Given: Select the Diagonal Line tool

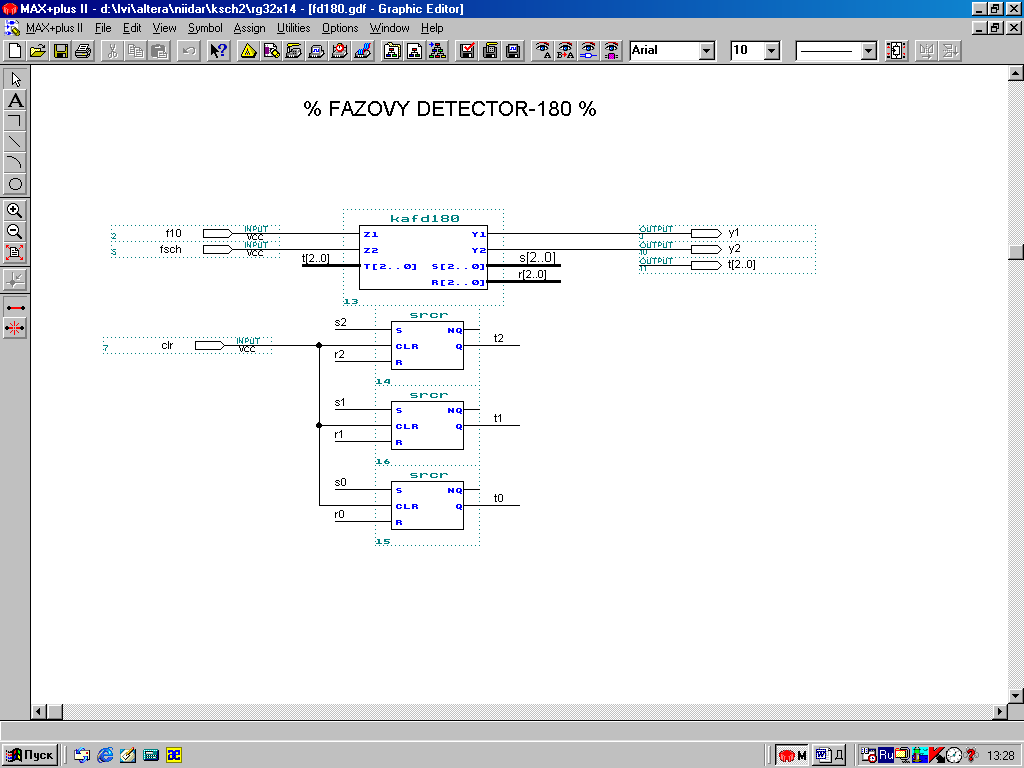Looking at the screenshot, I should pyautogui.click(x=16, y=142).
